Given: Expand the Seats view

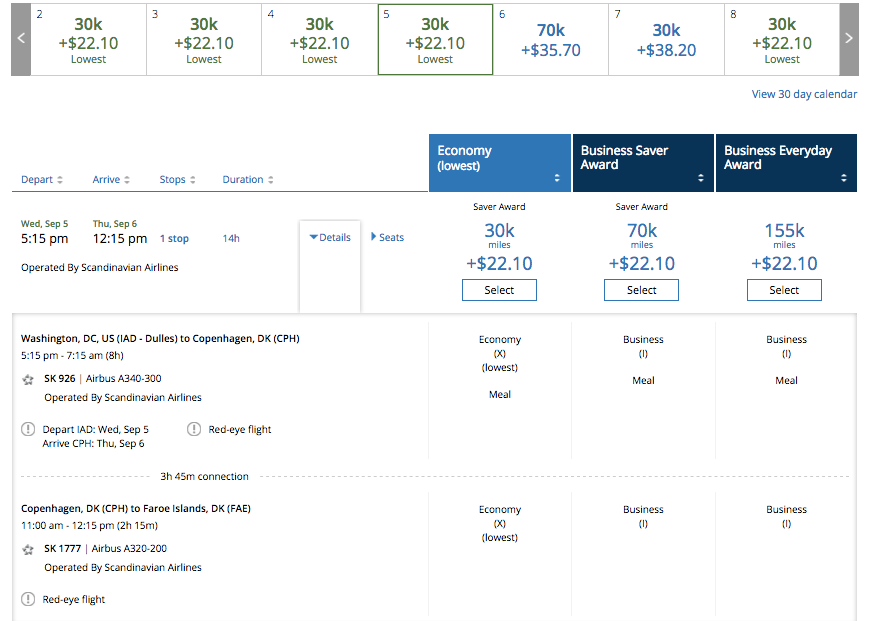Looking at the screenshot, I should (x=388, y=238).
